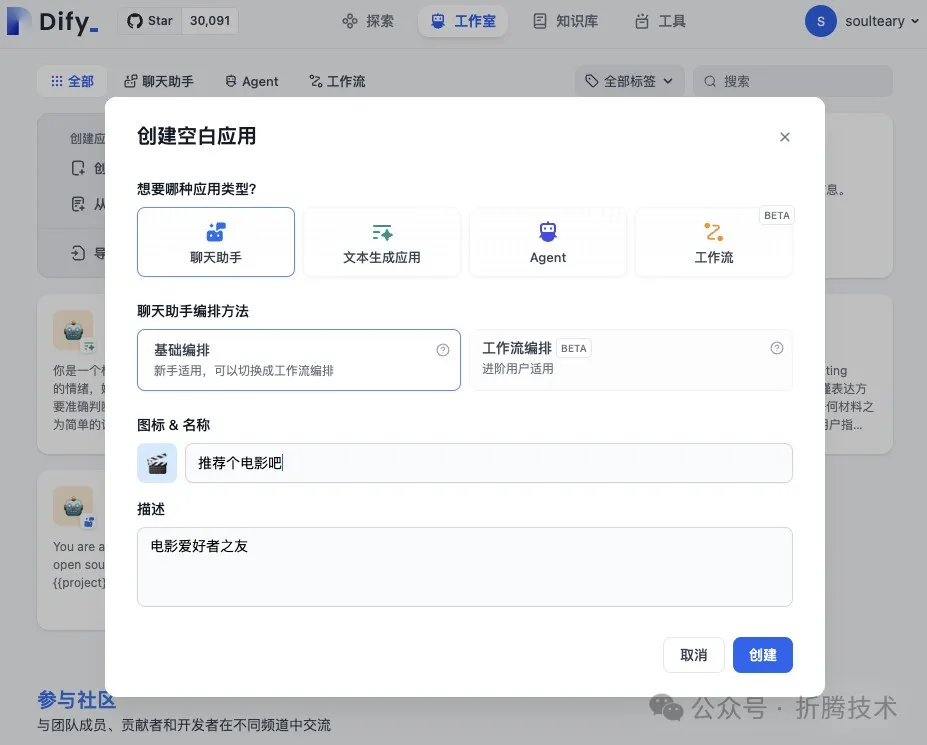Switch to the 工作室 tab
The width and height of the screenshot is (927, 745).
click(463, 21)
